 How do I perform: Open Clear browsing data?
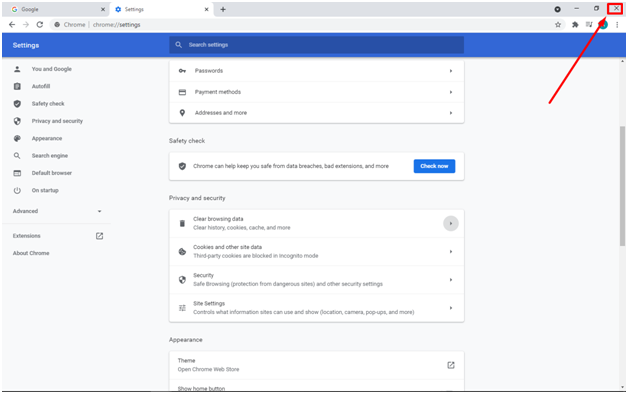pos(316,223)
